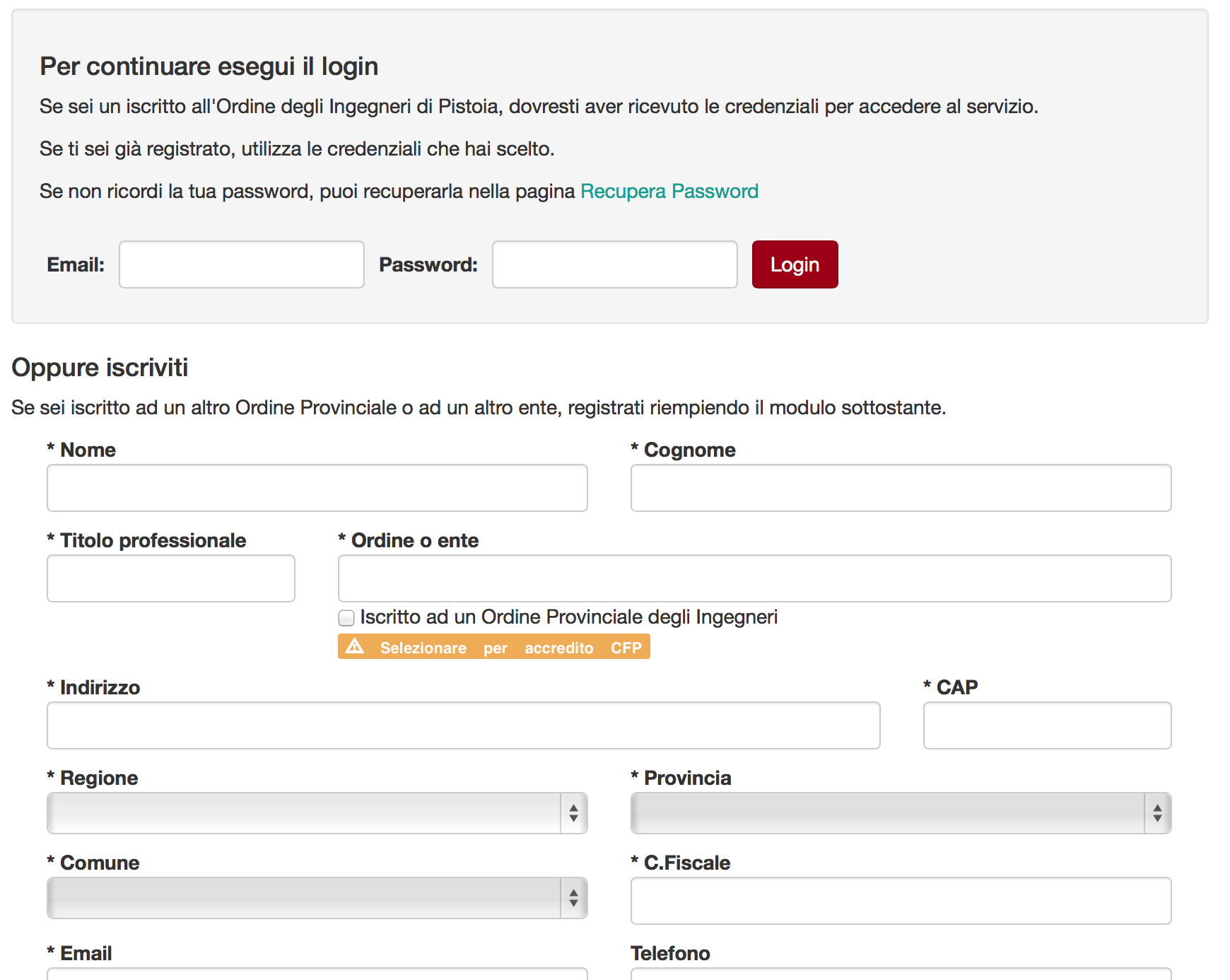Image resolution: width=1230 pixels, height=980 pixels.
Task: Check the Iscritto ad un Ordine Provinciale checkbox
Action: coord(346,618)
